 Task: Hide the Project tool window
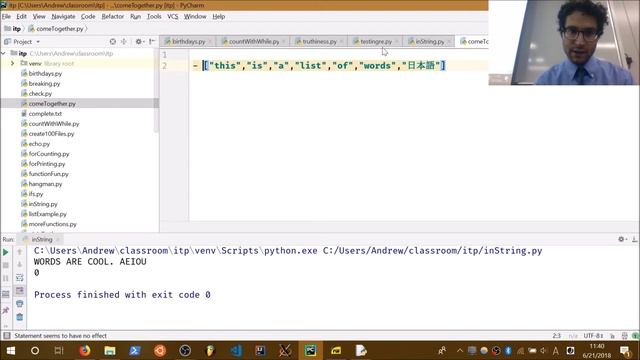pos(152,42)
